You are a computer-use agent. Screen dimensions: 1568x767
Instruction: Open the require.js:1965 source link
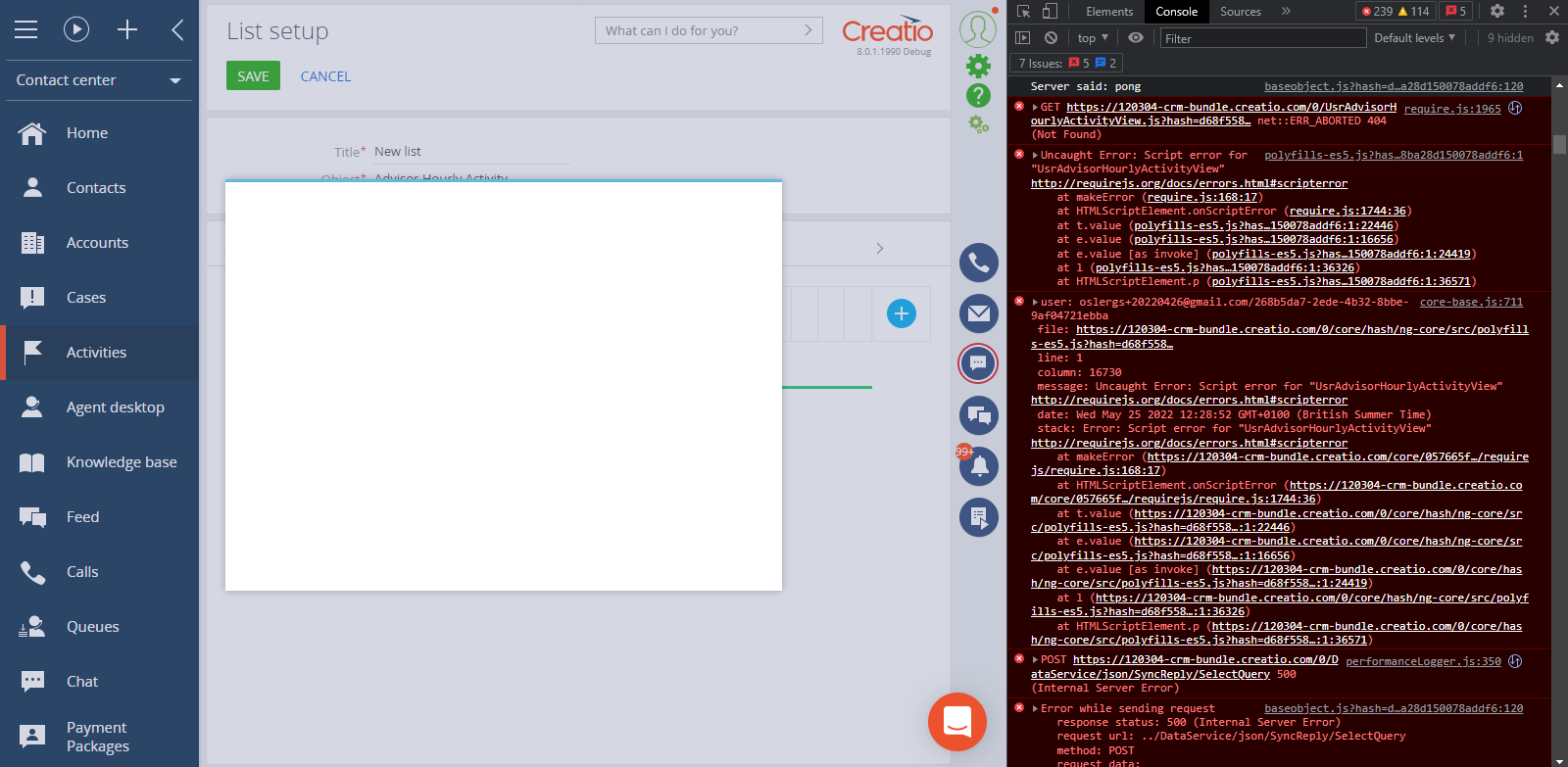(x=1452, y=109)
